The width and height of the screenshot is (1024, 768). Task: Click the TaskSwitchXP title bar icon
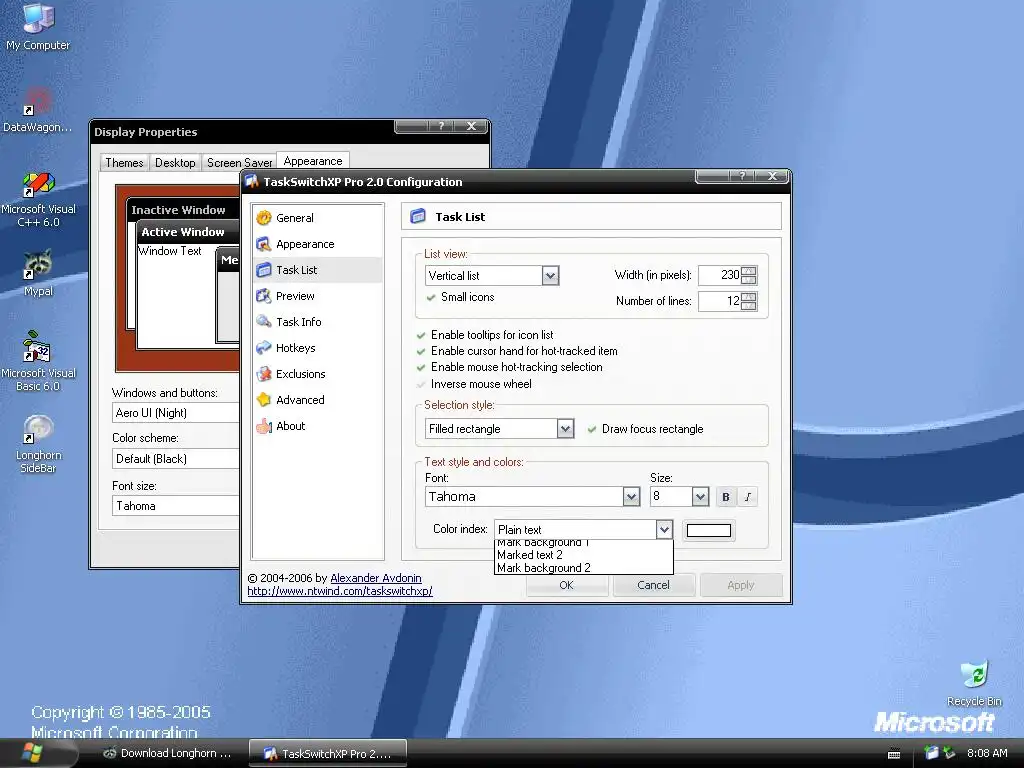click(251, 182)
